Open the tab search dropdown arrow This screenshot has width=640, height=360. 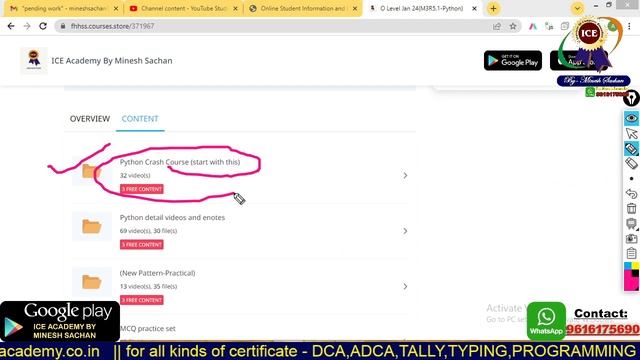point(577,8)
